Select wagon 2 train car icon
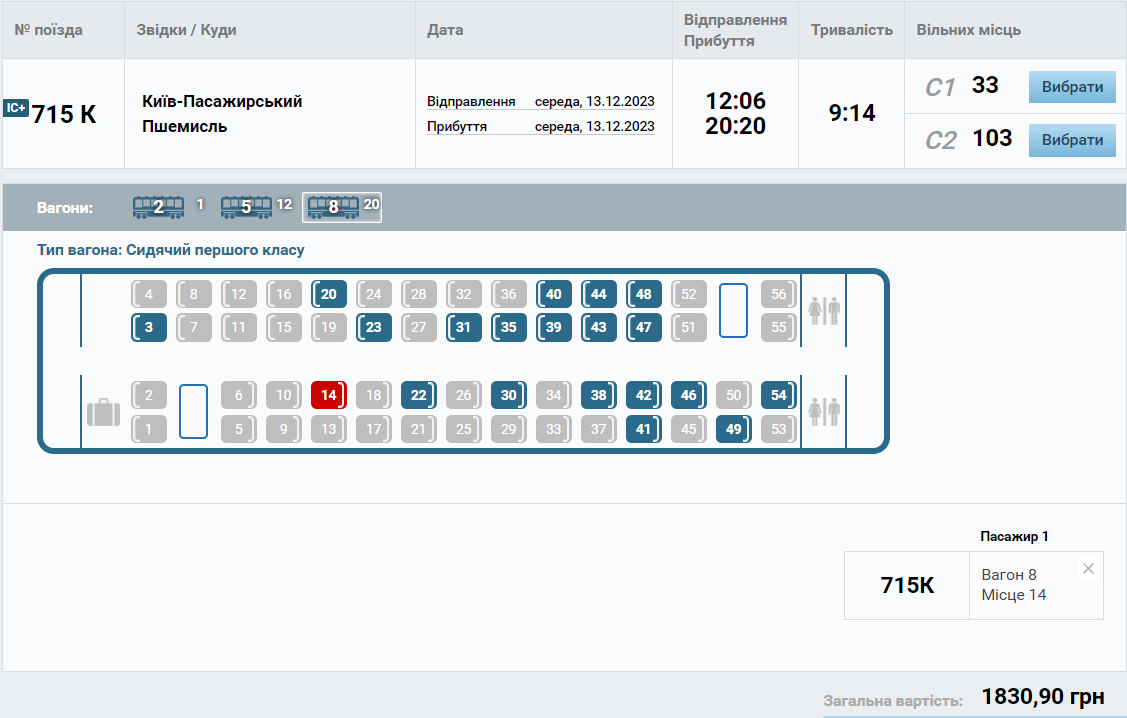The height and width of the screenshot is (718, 1127). click(x=158, y=207)
